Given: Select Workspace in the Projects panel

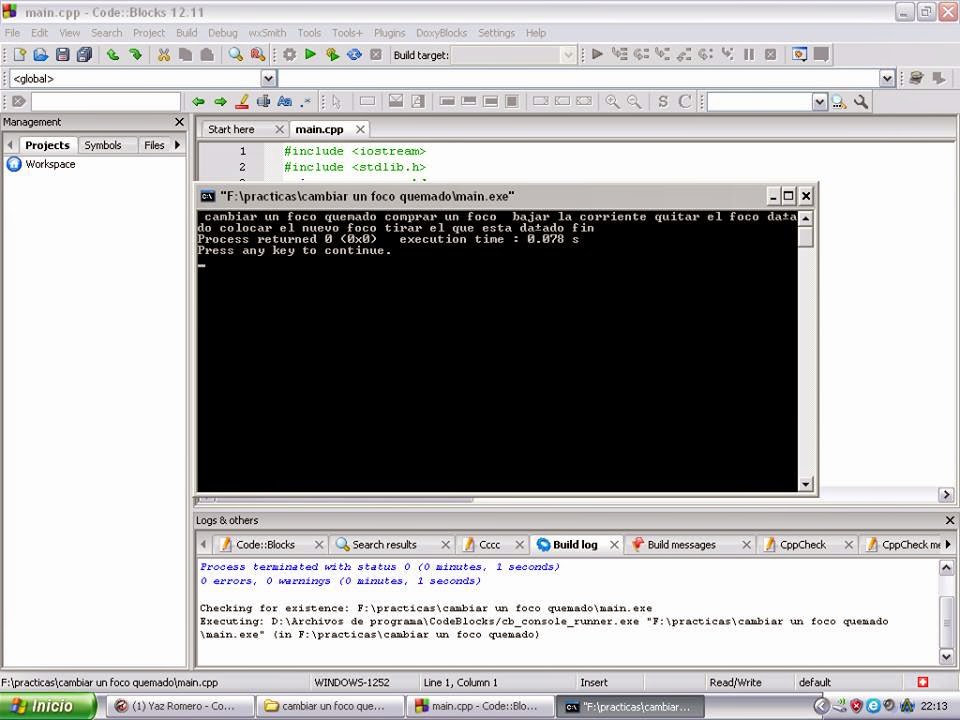Looking at the screenshot, I should click(47, 164).
